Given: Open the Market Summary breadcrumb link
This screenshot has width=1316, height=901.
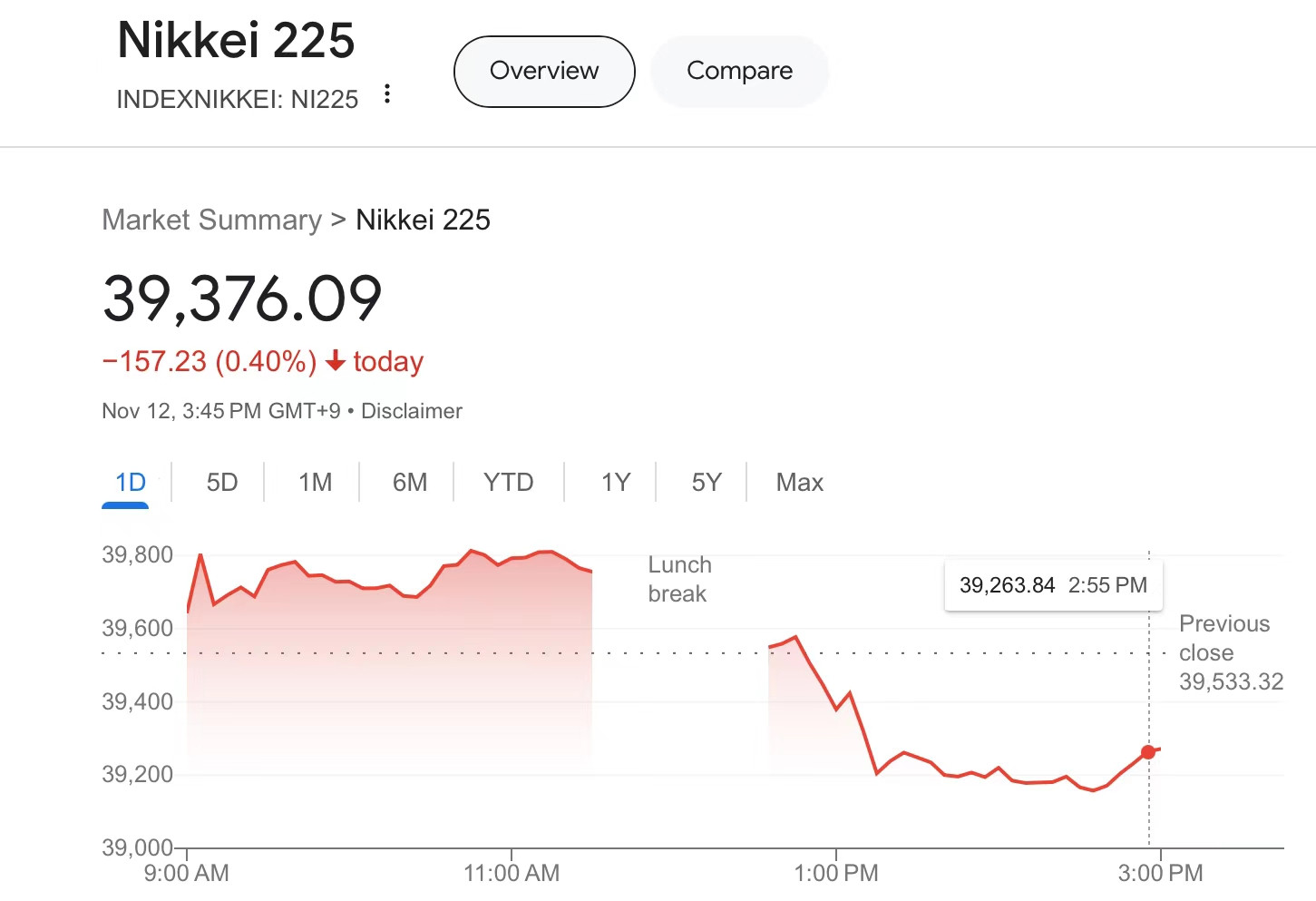Looking at the screenshot, I should coord(212,220).
